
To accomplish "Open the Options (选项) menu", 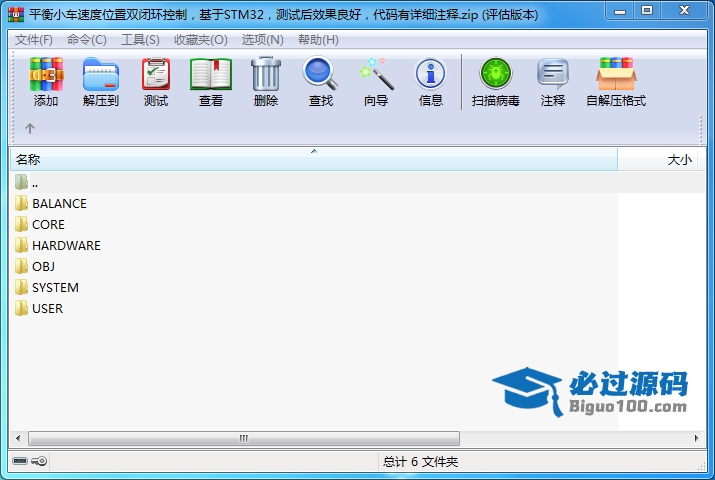I will (x=262, y=40).
